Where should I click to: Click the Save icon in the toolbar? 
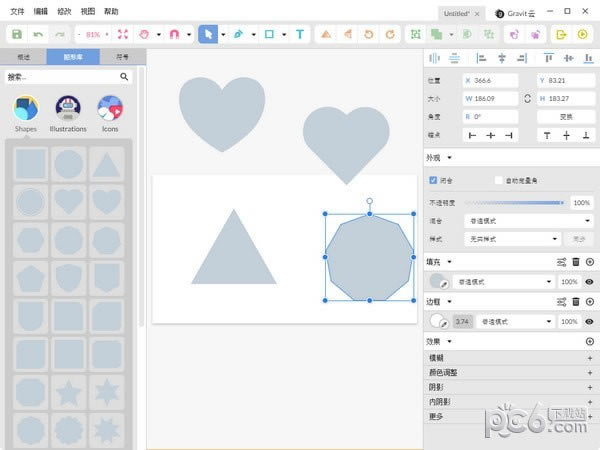pos(17,34)
